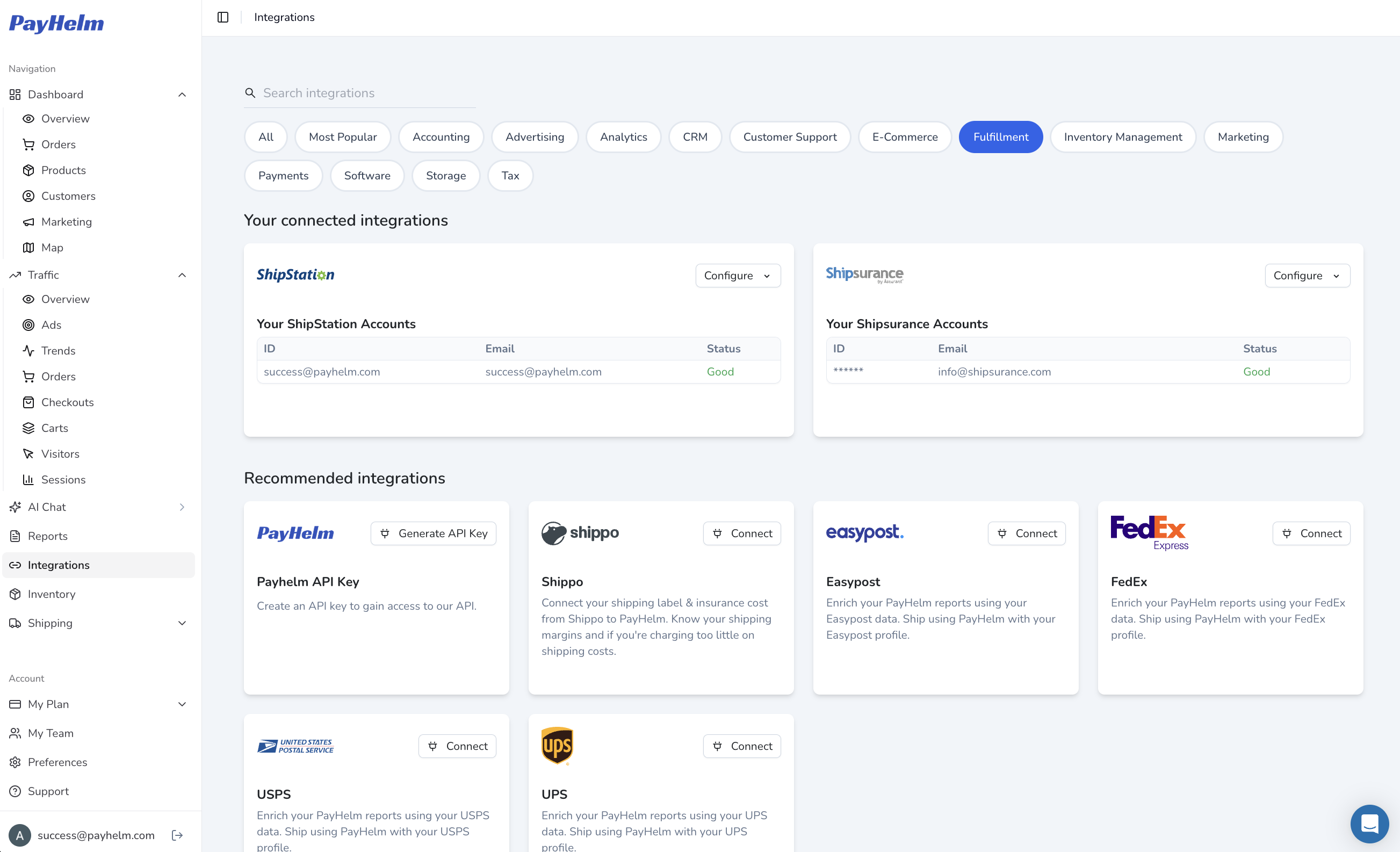The image size is (1400, 852).
Task: Click the logout icon beside account email
Action: 177,835
